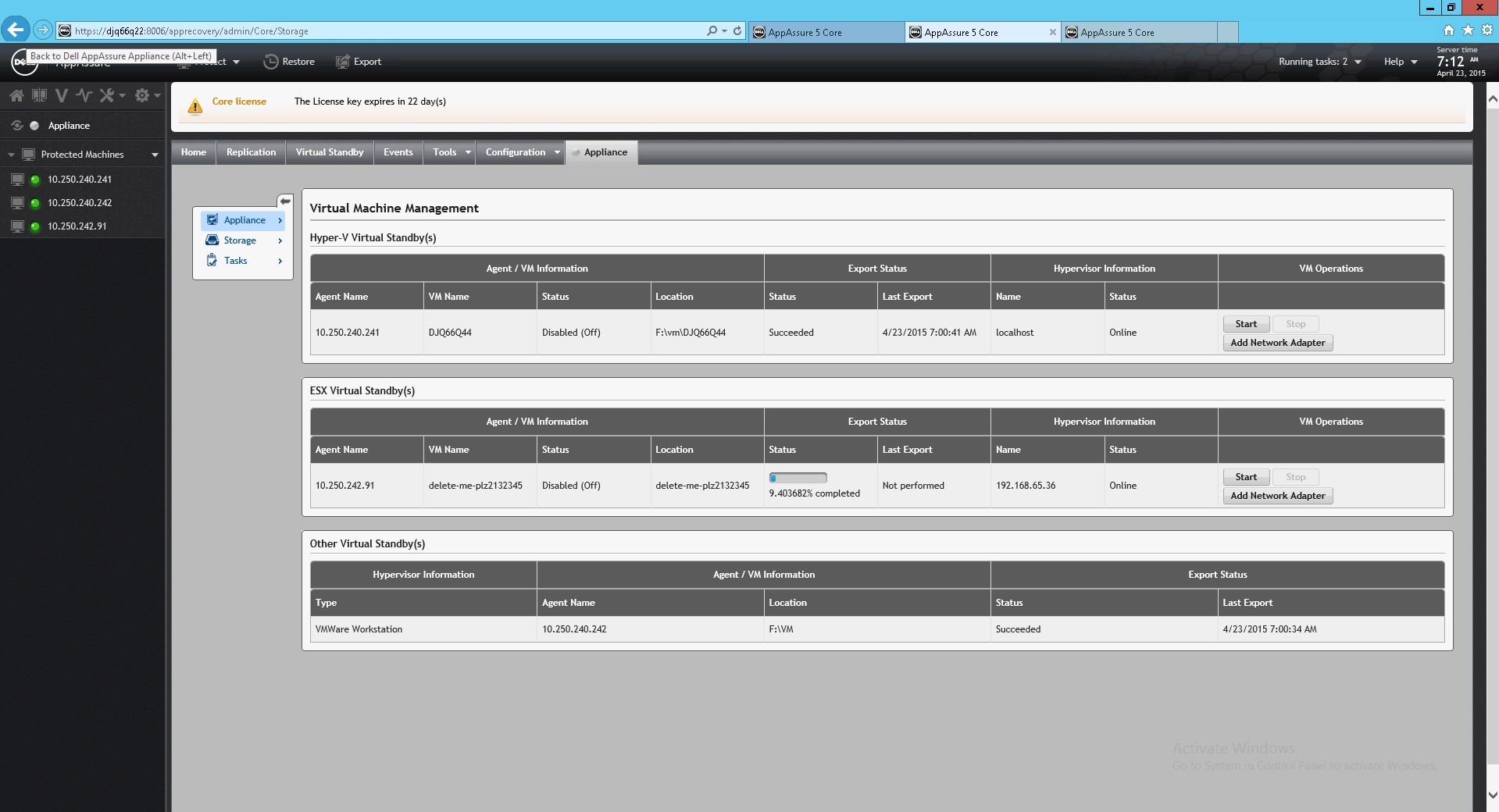
Task: Click the Export icon in header
Action: pyautogui.click(x=342, y=62)
